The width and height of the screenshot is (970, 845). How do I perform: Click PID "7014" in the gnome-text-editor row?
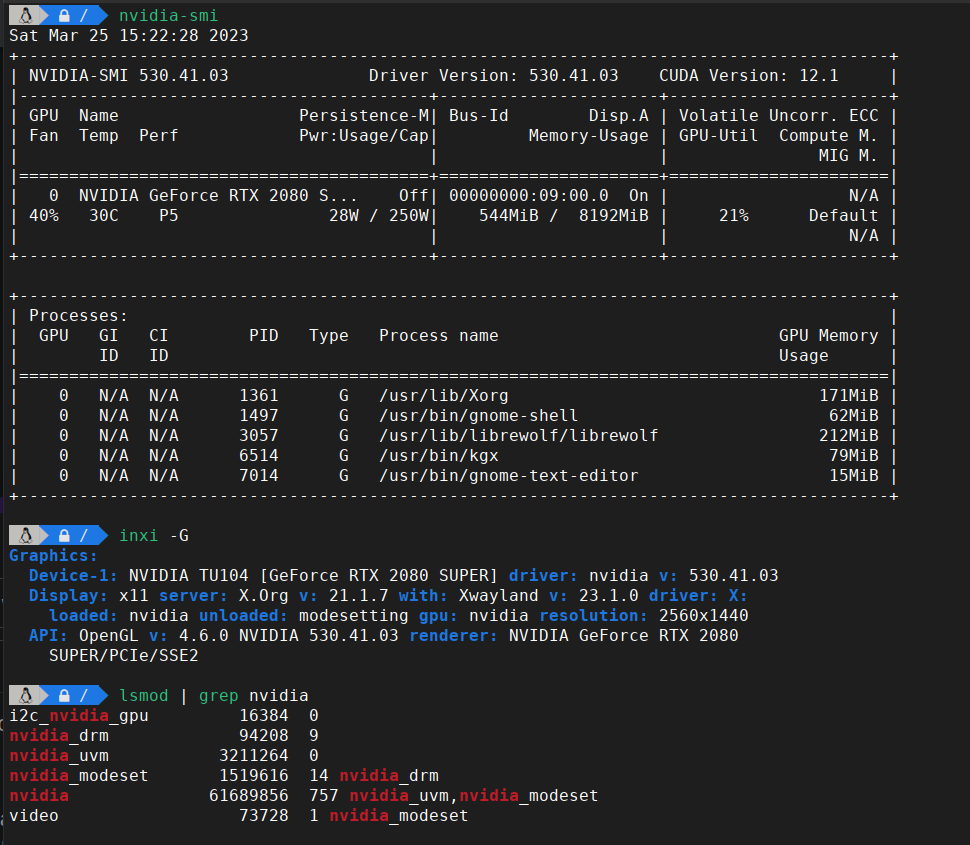[x=259, y=475]
